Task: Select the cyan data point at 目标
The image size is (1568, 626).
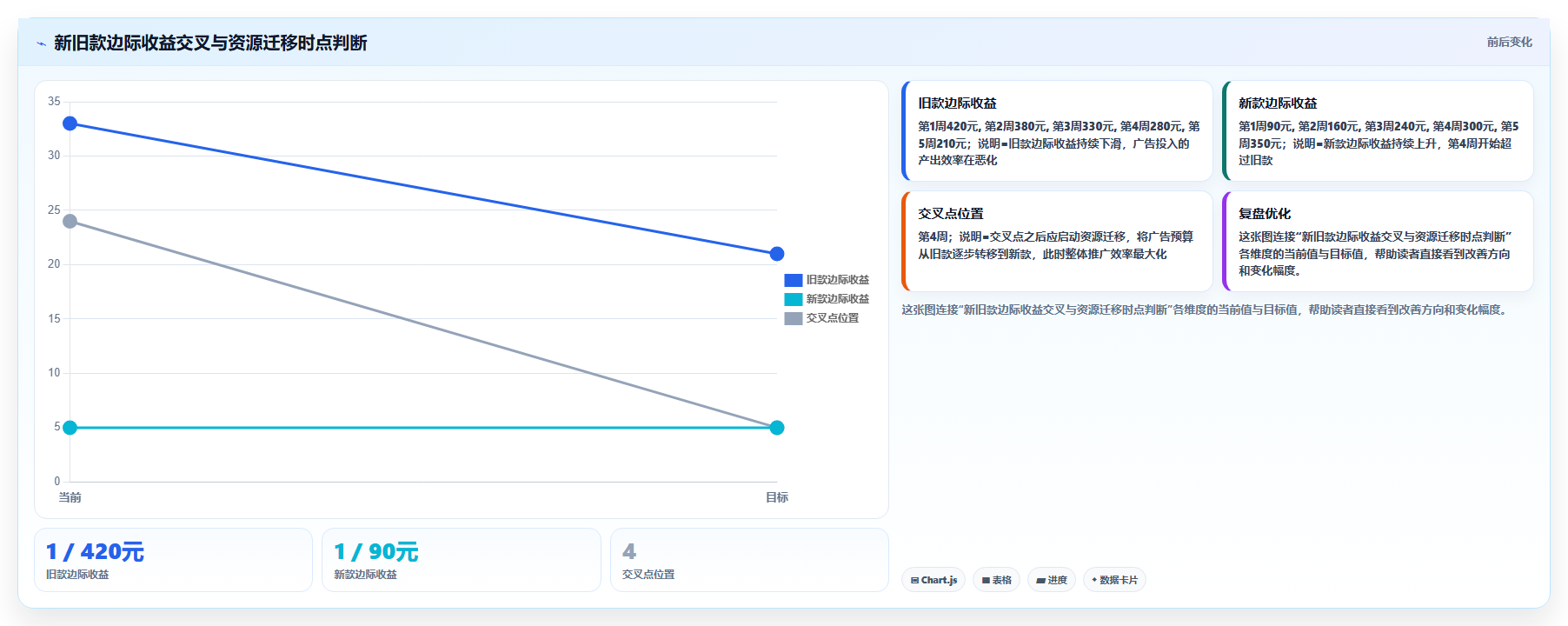Action: click(x=777, y=428)
